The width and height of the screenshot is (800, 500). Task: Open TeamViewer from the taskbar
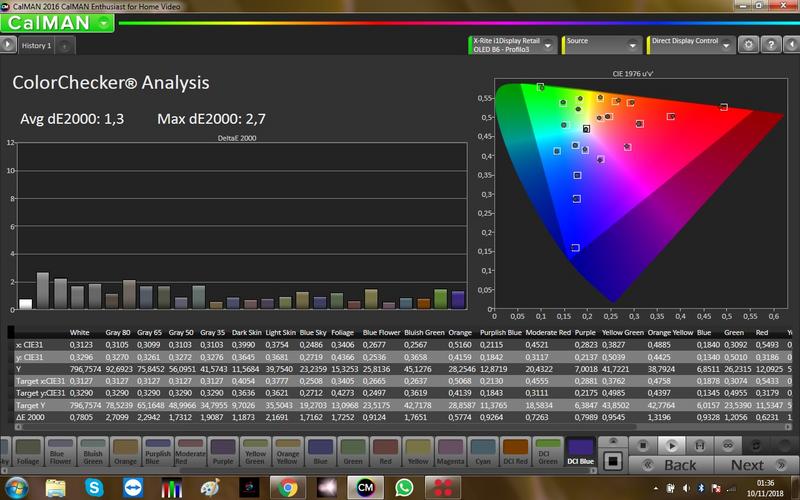click(133, 488)
